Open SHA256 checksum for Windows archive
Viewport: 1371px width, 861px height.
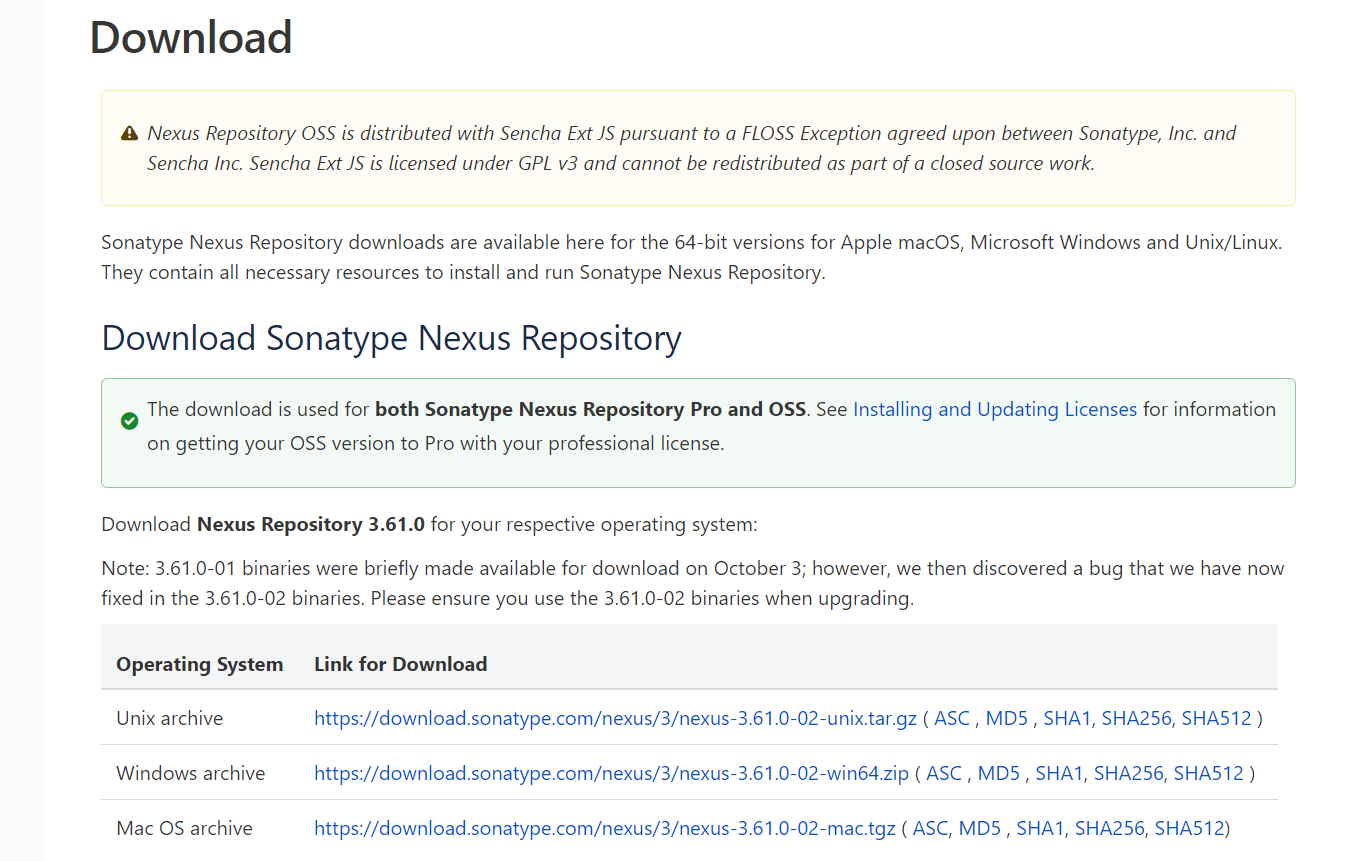1128,773
